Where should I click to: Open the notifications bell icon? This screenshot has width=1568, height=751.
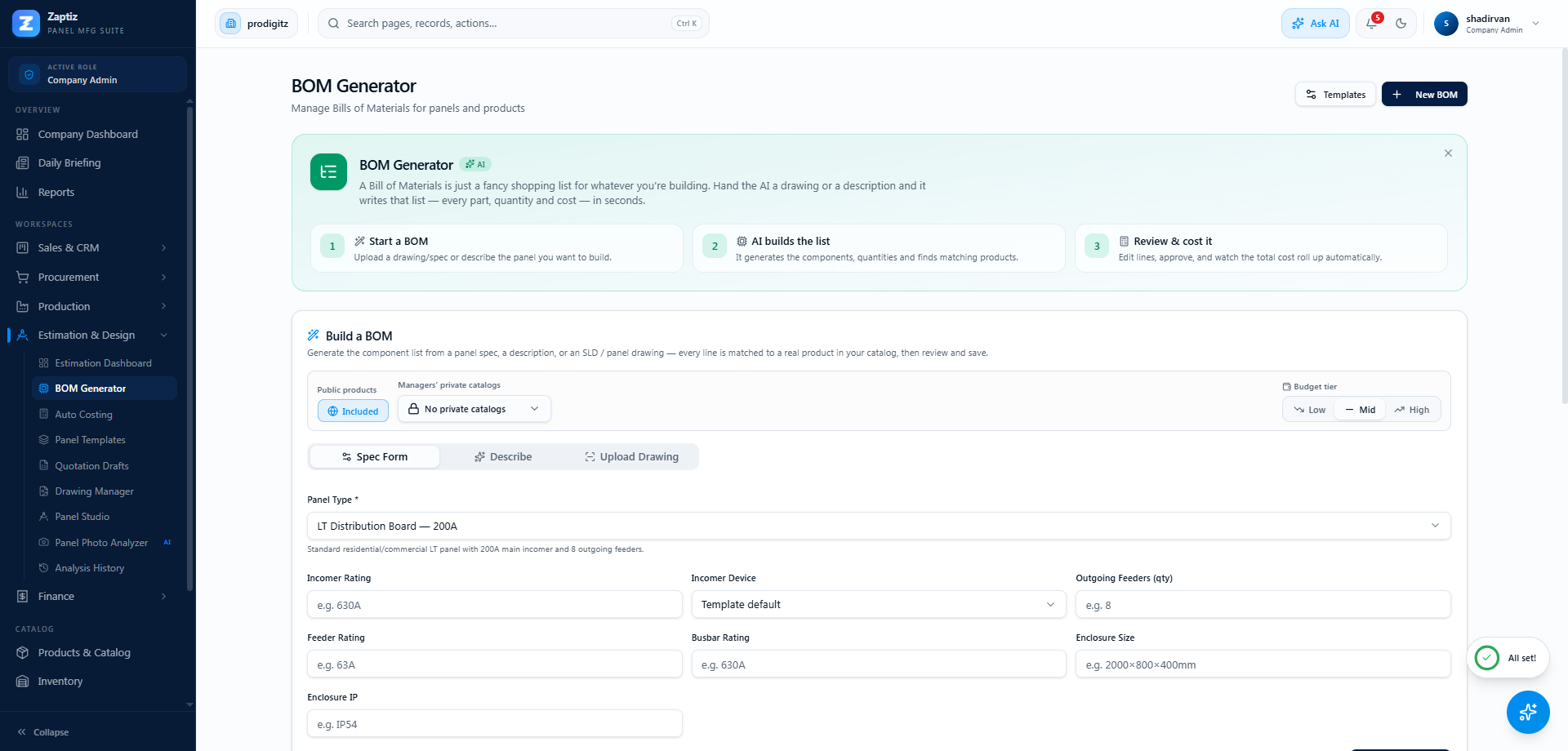[1371, 24]
